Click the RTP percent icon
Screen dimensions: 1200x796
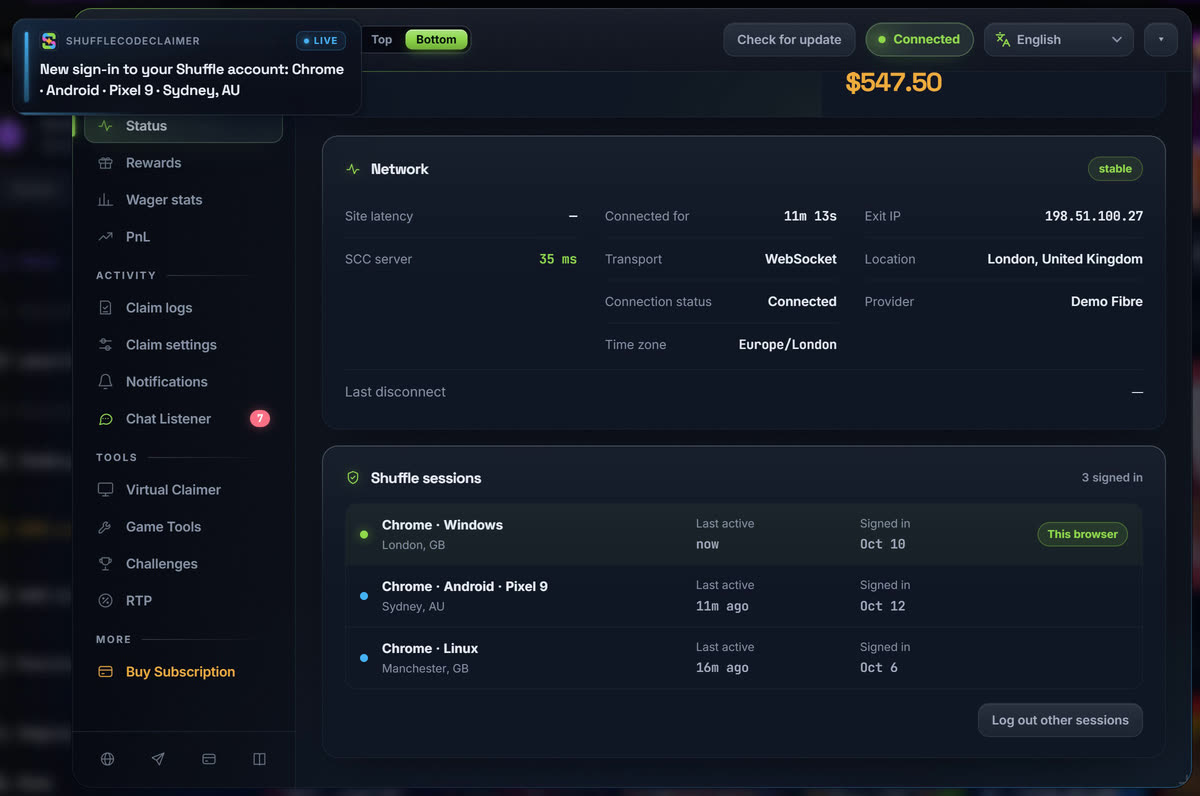point(105,601)
